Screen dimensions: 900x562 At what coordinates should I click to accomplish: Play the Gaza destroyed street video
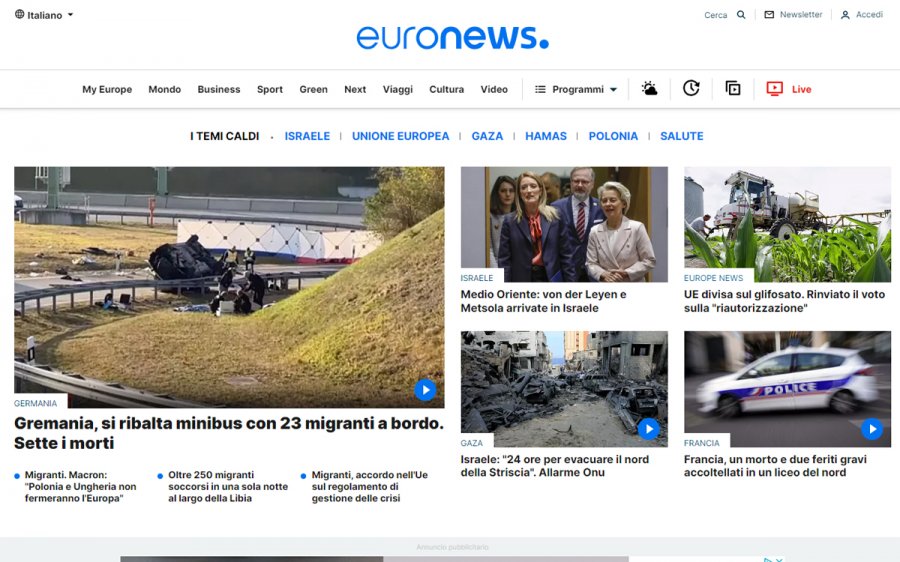(x=649, y=429)
